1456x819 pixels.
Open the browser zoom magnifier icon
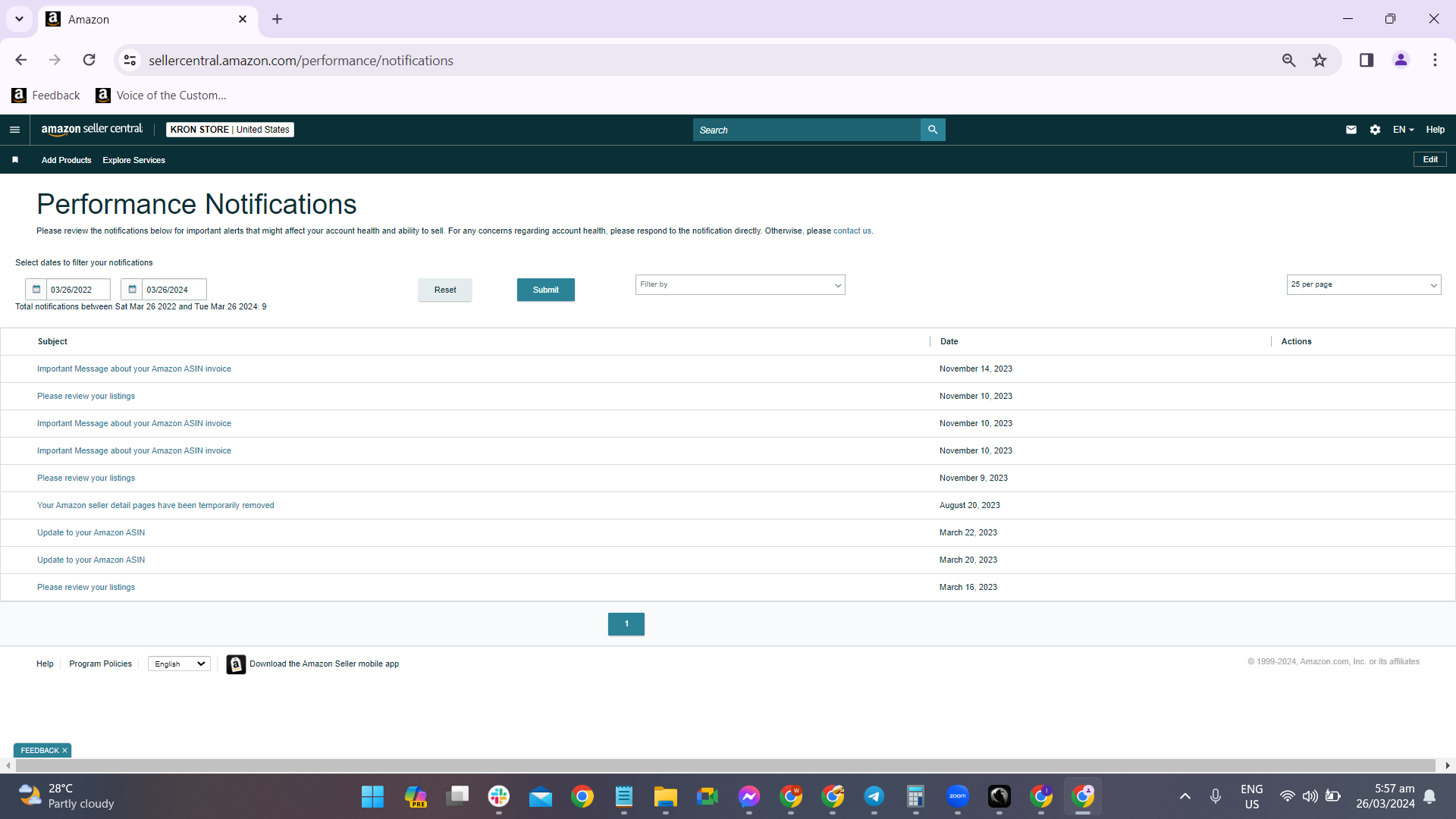tap(1288, 60)
